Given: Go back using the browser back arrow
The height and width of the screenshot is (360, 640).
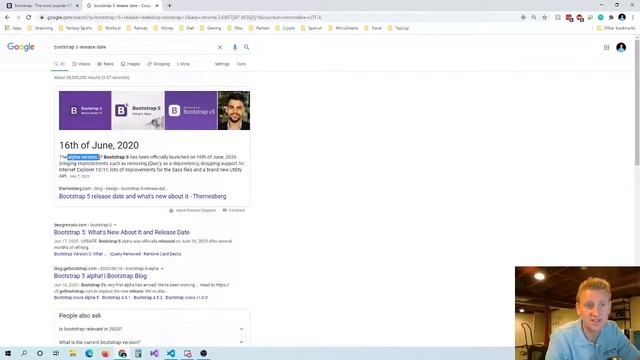Looking at the screenshot, I should point(7,18).
